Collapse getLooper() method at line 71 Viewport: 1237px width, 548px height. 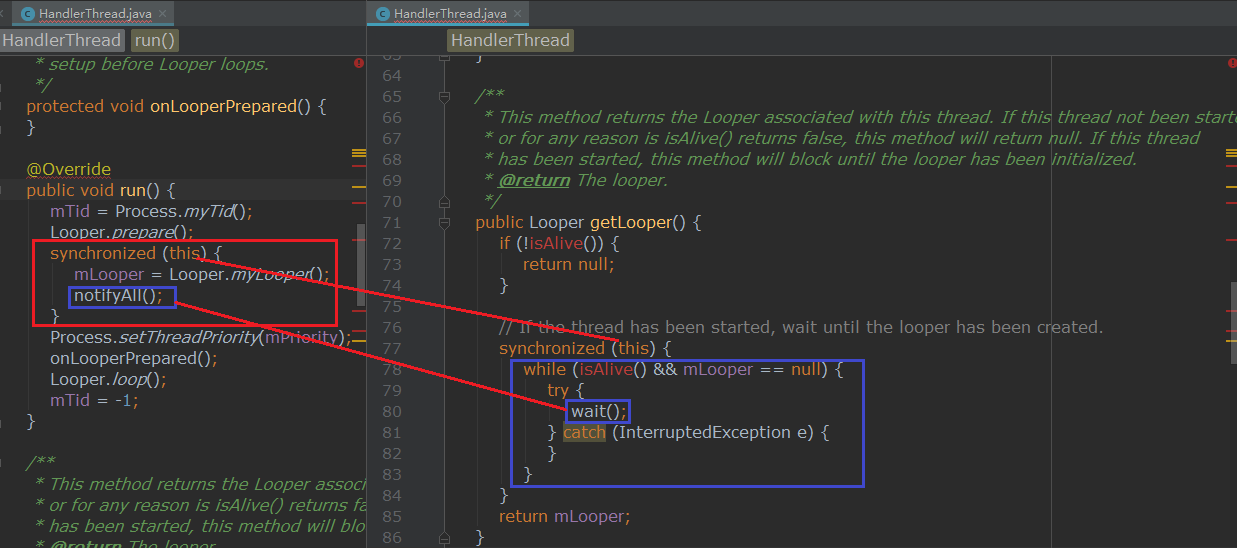pos(444,223)
